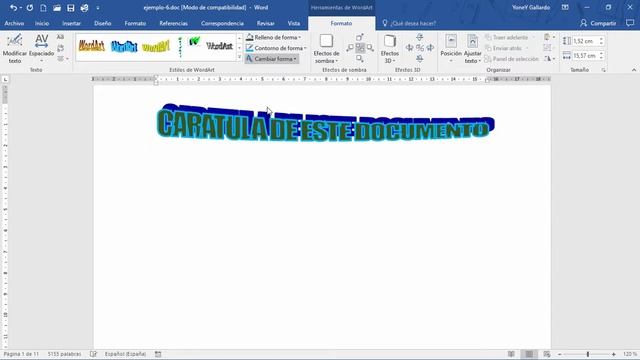Select the CARATULA DE ESTE DOCUMENTO WordArt
Screen dimensions: 640x360
[325, 123]
